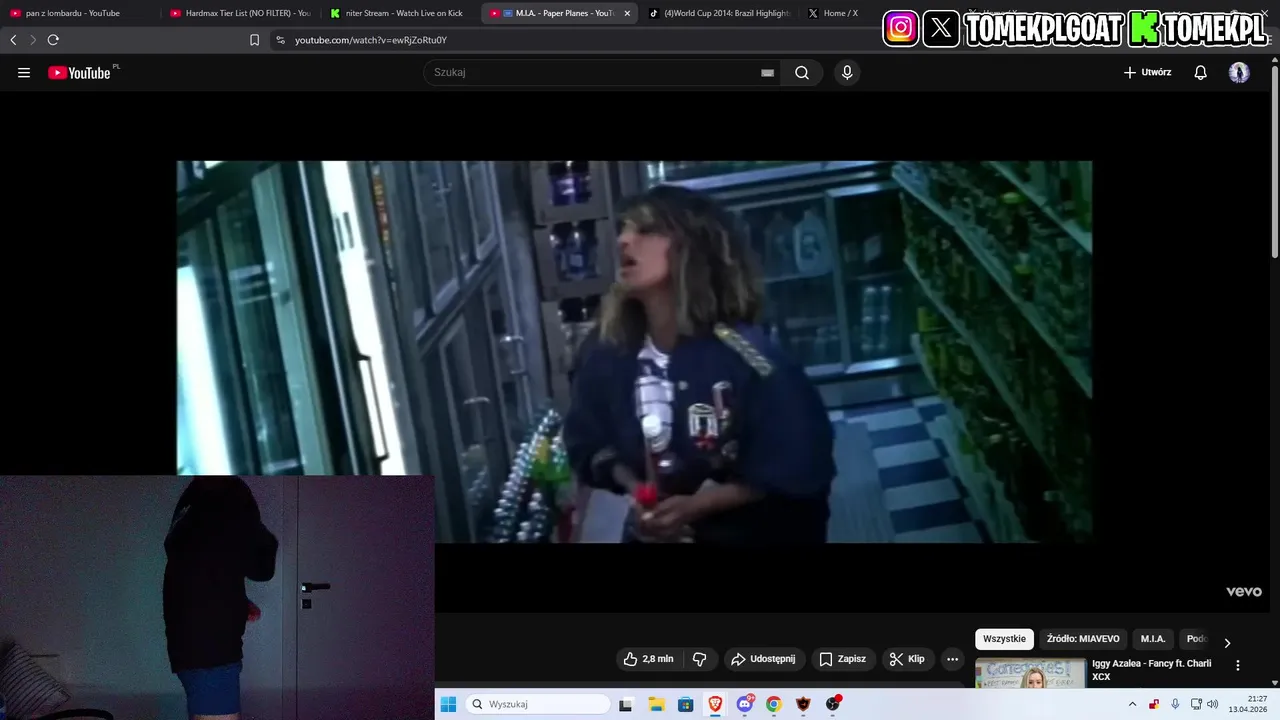The height and width of the screenshot is (720, 1280).
Task: Bookmark this page in address bar
Action: pos(254,40)
